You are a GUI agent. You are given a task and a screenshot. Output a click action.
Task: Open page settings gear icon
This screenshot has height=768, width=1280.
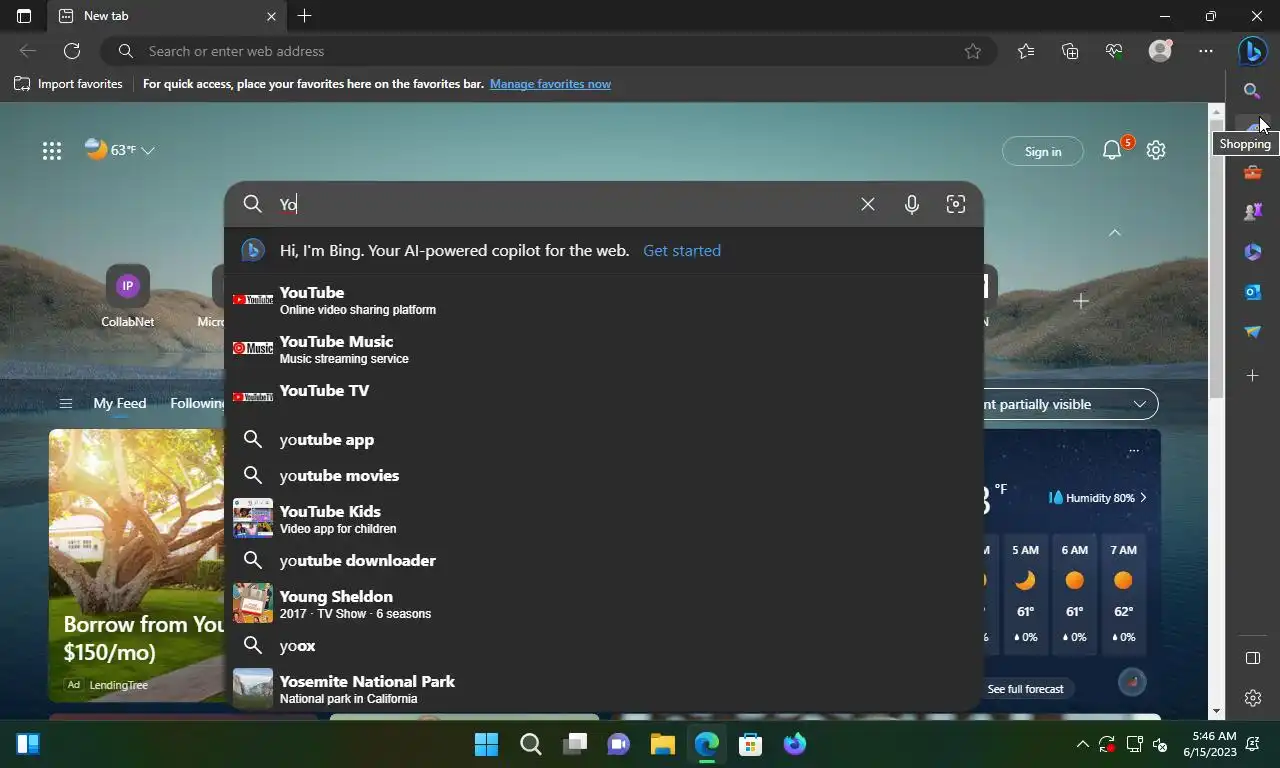pos(1156,150)
